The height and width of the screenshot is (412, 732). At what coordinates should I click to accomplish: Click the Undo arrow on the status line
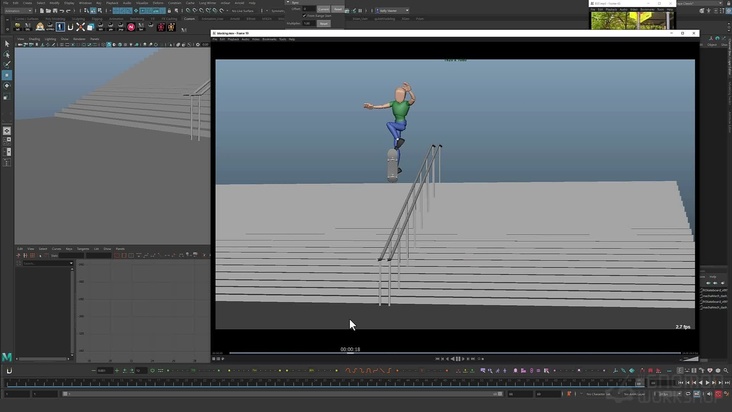click(62, 10)
